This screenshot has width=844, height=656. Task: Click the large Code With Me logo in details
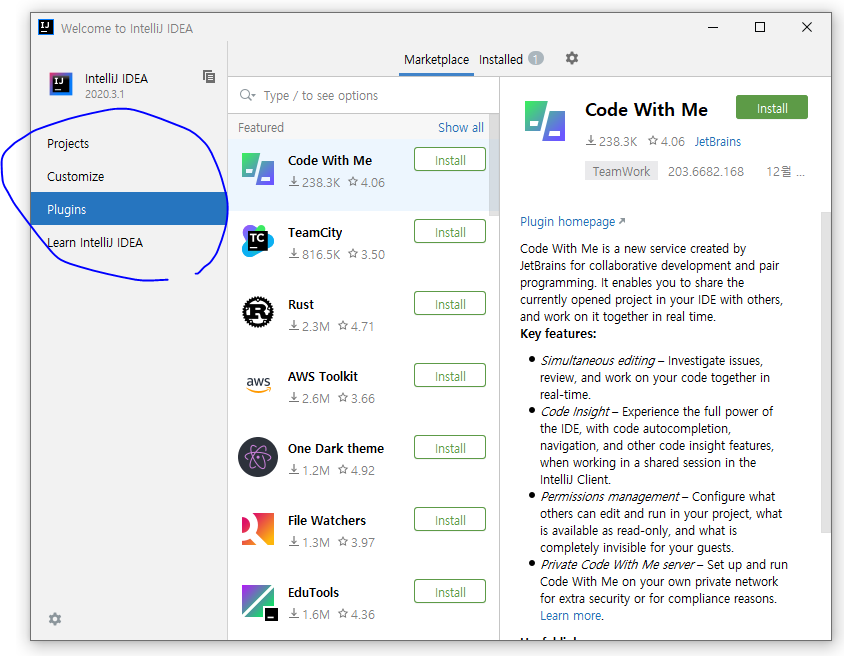click(545, 121)
